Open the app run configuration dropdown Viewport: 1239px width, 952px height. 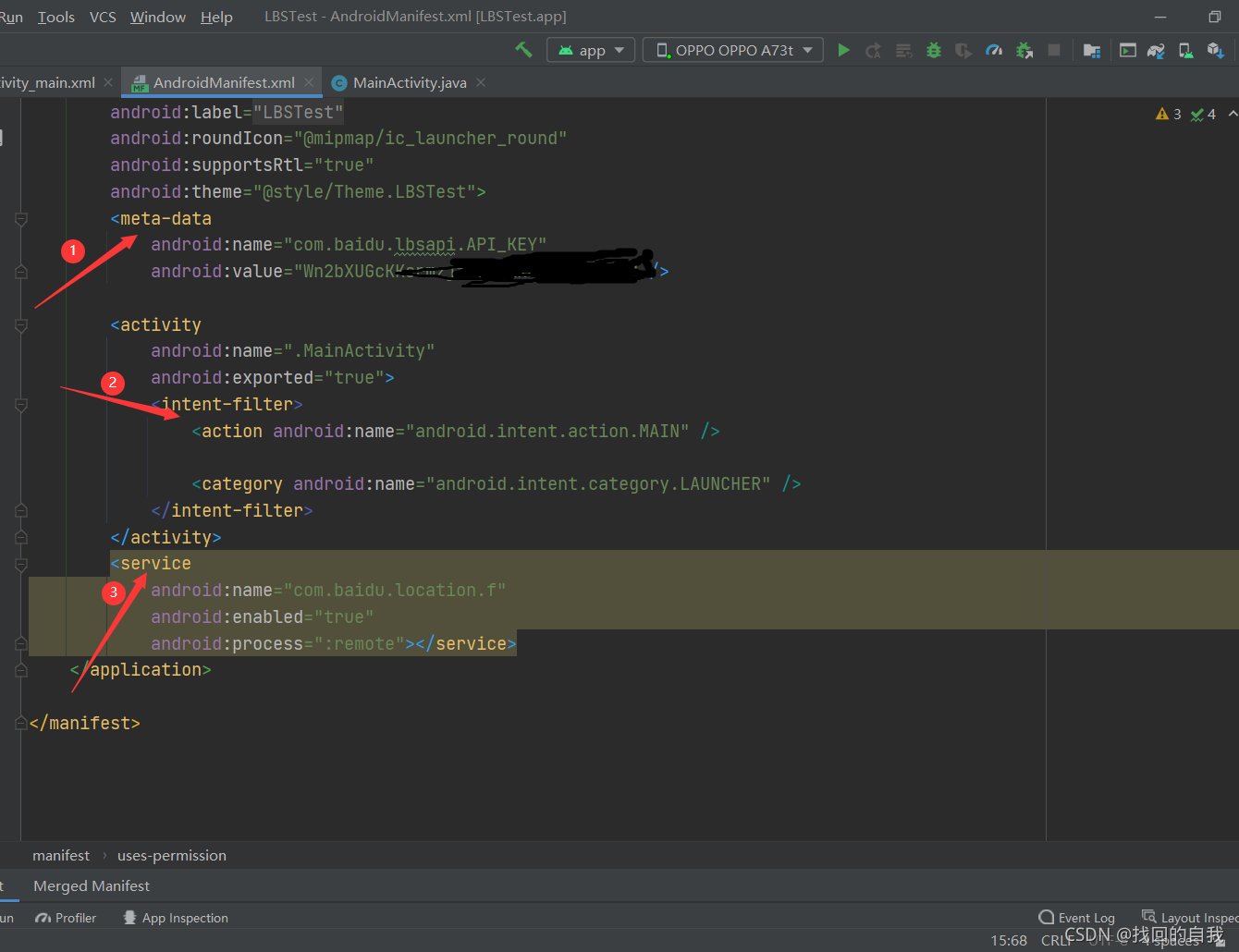[x=592, y=50]
